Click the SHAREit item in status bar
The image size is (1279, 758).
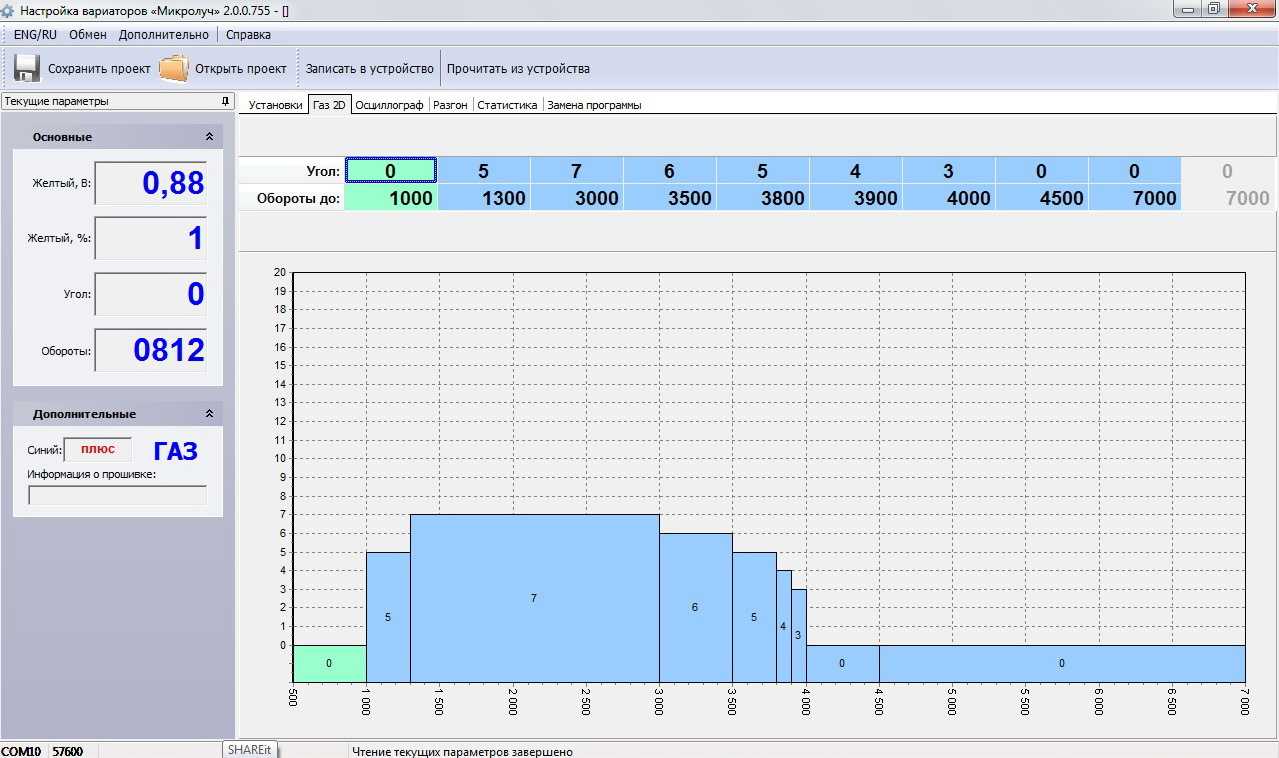250,749
